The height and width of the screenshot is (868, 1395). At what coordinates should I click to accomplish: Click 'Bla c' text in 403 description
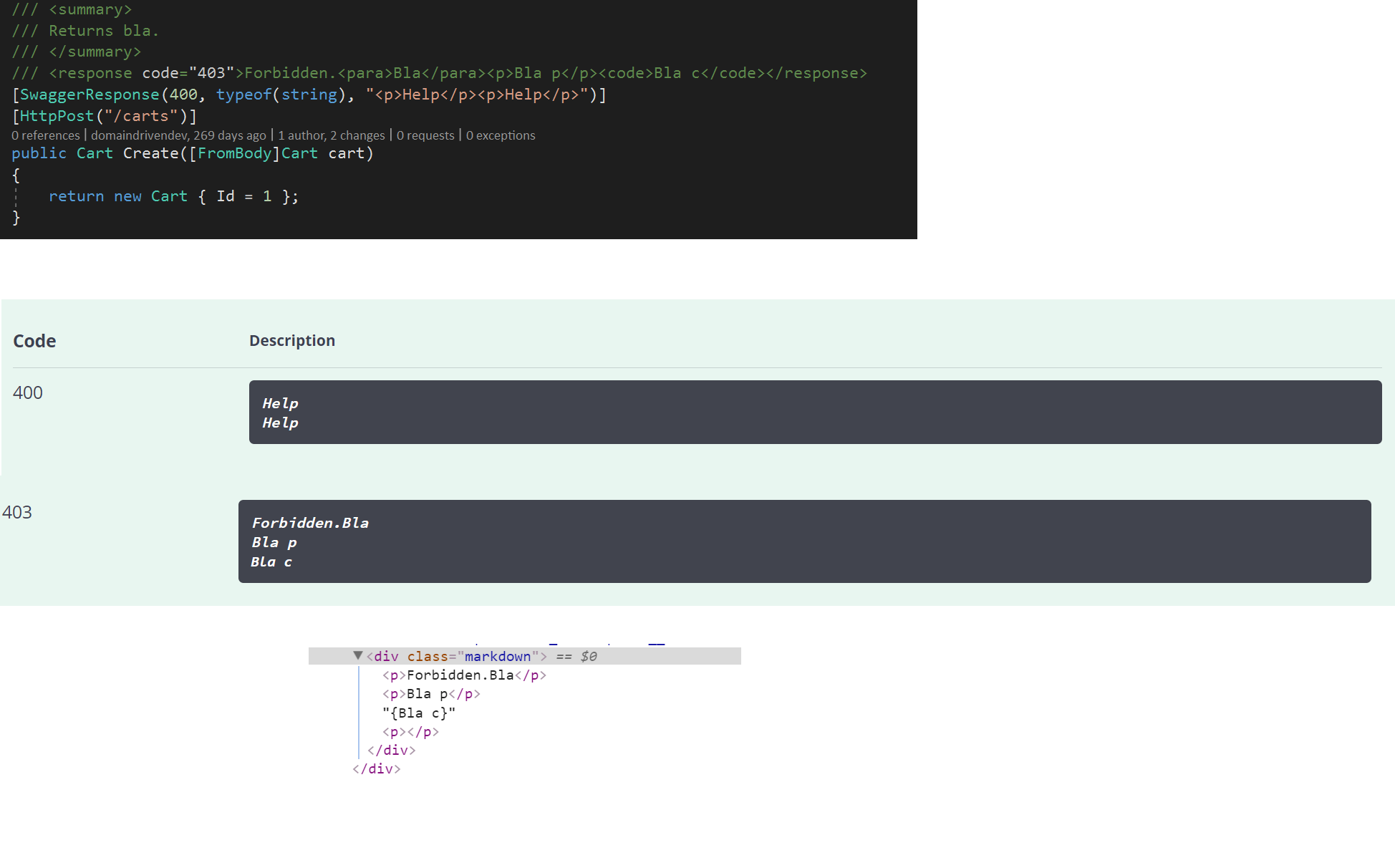pyautogui.click(x=271, y=561)
